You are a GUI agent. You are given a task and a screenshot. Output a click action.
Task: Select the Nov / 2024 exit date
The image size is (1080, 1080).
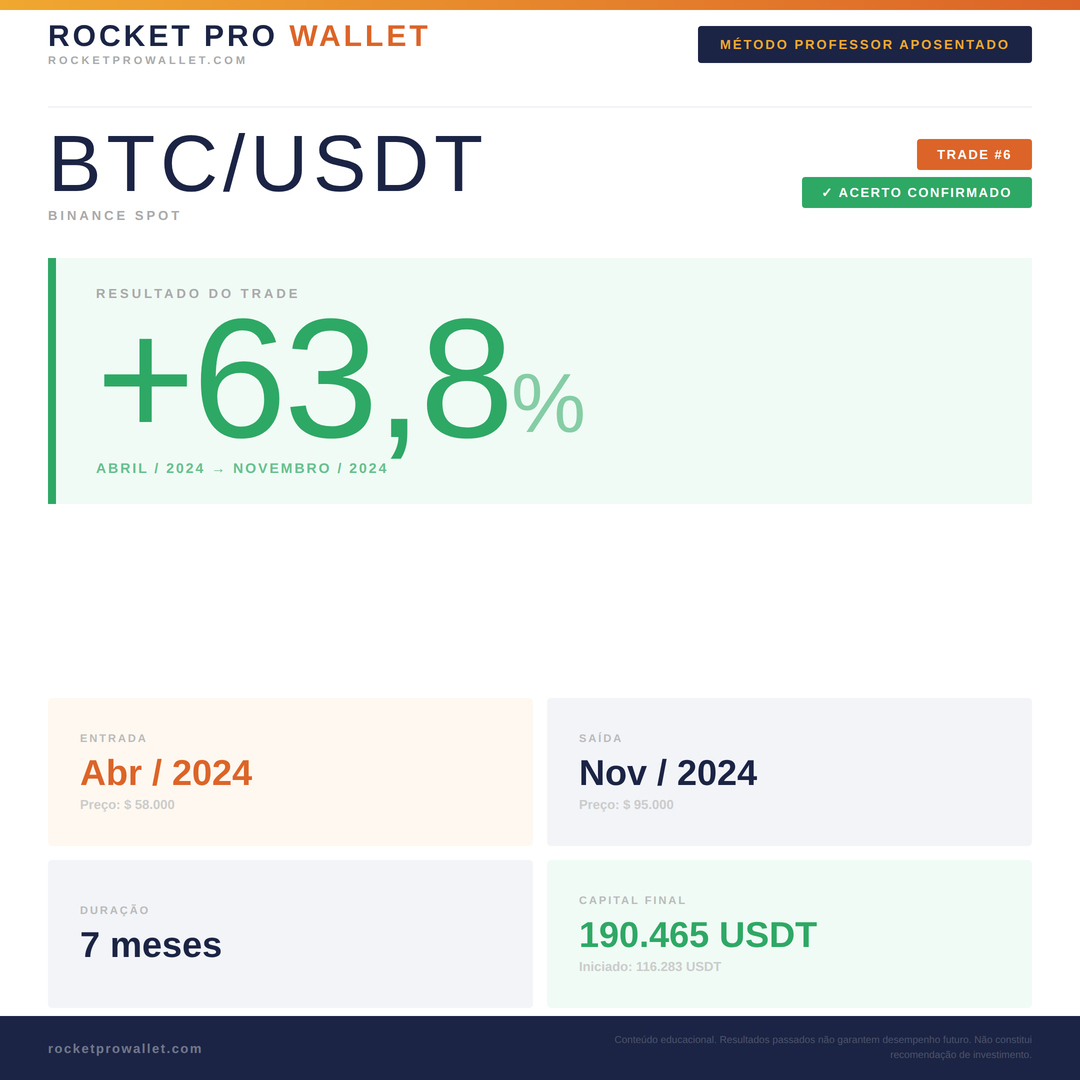(x=667, y=773)
